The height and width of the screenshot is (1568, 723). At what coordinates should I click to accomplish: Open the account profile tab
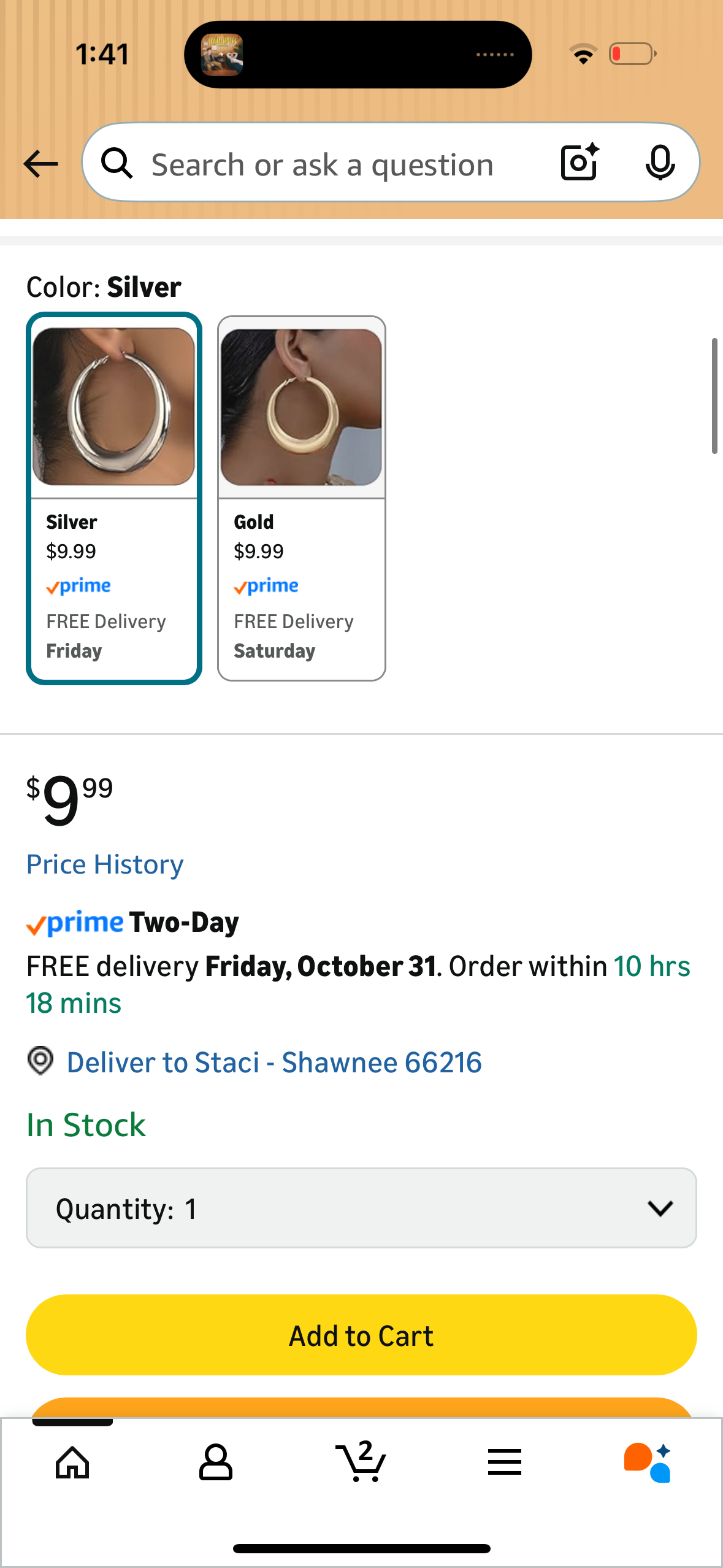(216, 1462)
